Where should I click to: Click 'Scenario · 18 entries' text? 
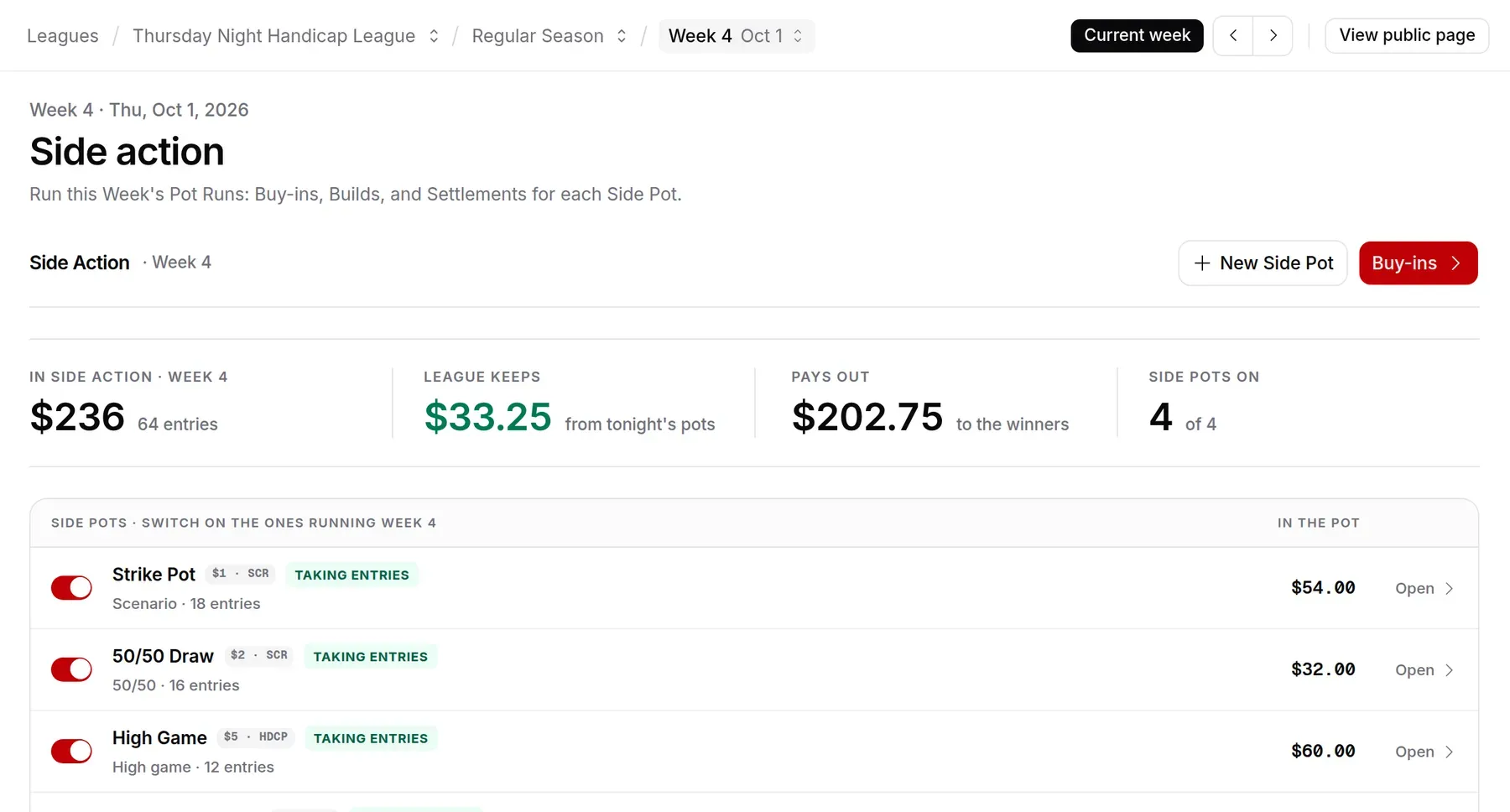(186, 604)
